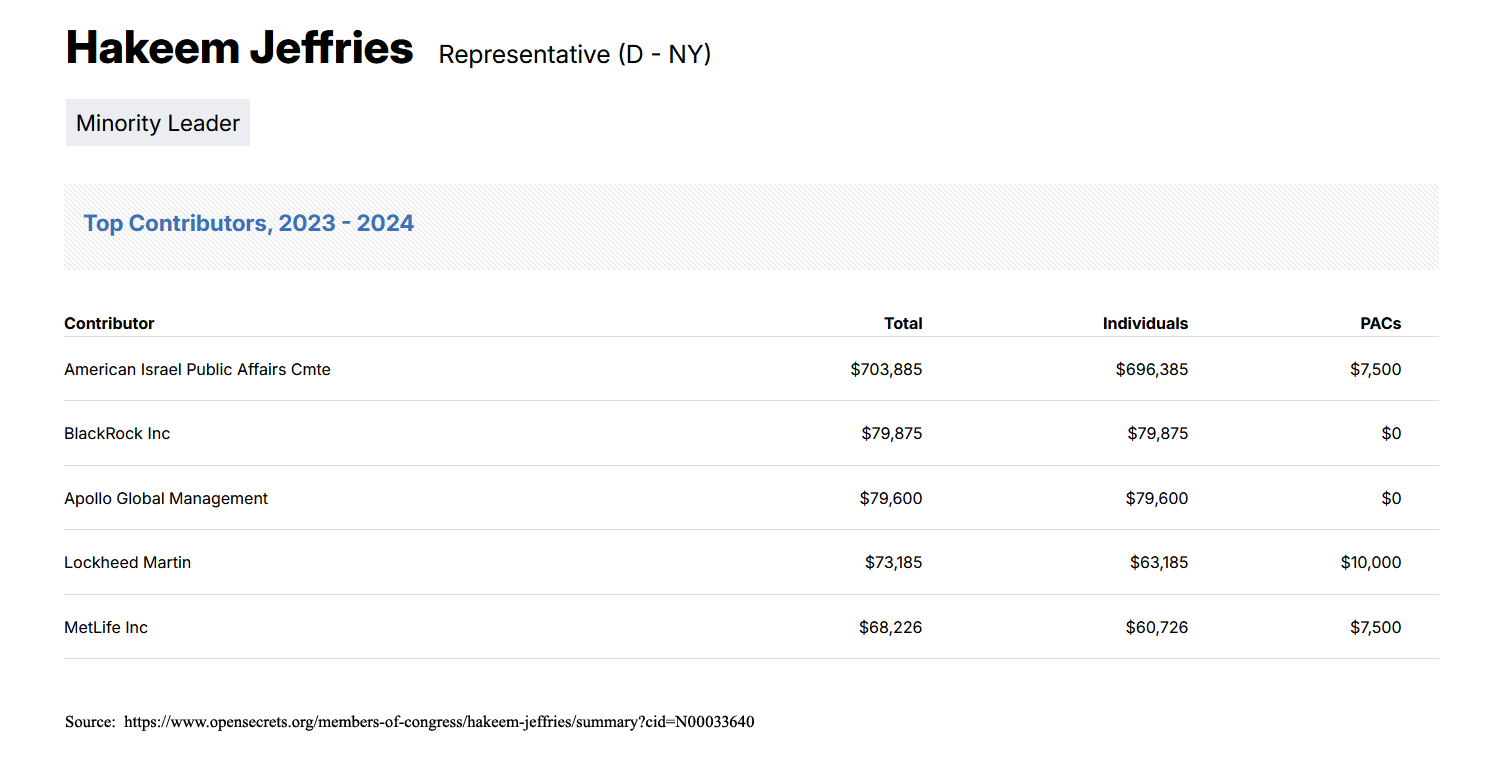Click the Total column header
The width and height of the screenshot is (1509, 769).
coord(903,323)
